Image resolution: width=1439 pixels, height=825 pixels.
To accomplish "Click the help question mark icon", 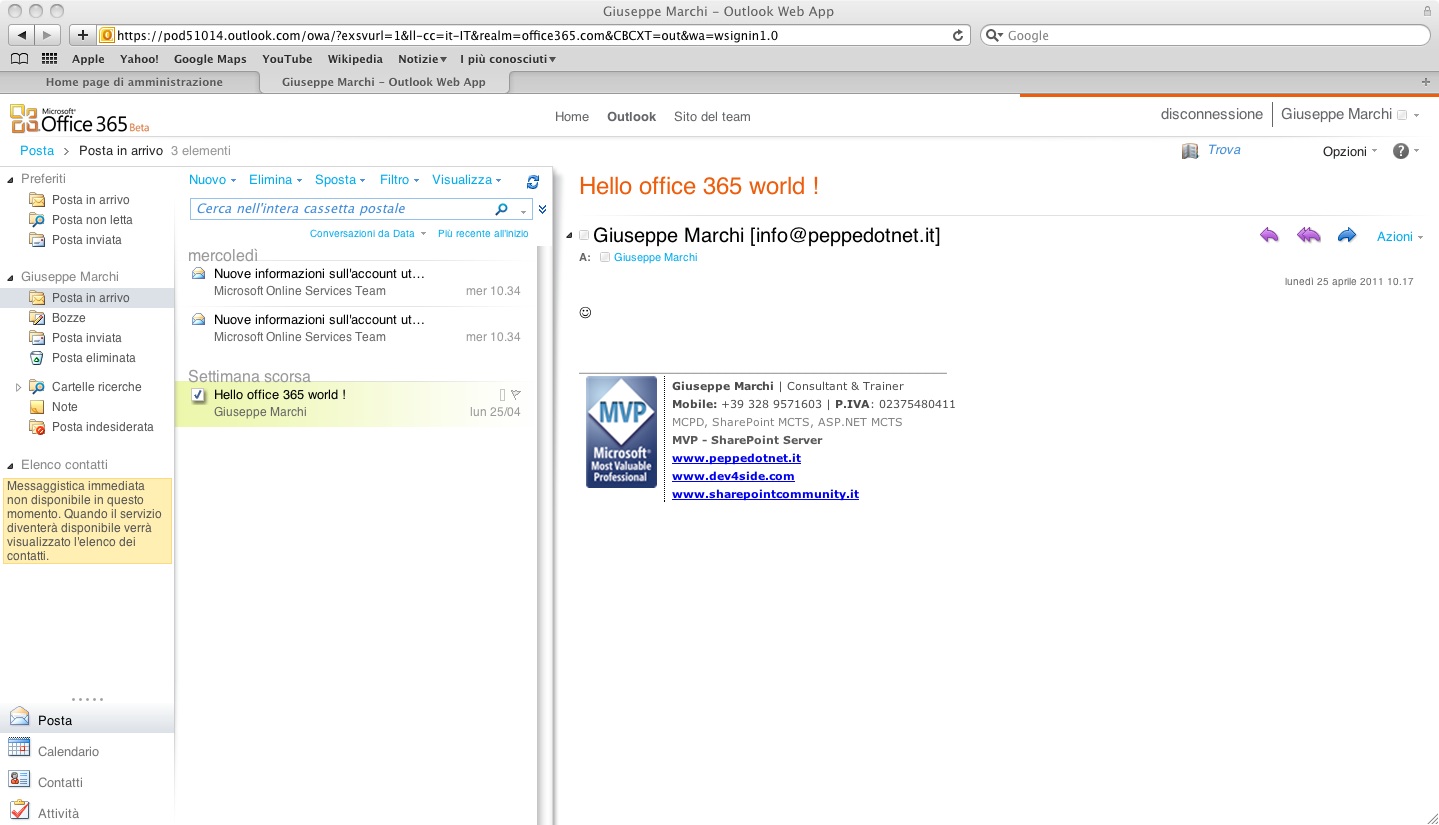I will 1401,151.
